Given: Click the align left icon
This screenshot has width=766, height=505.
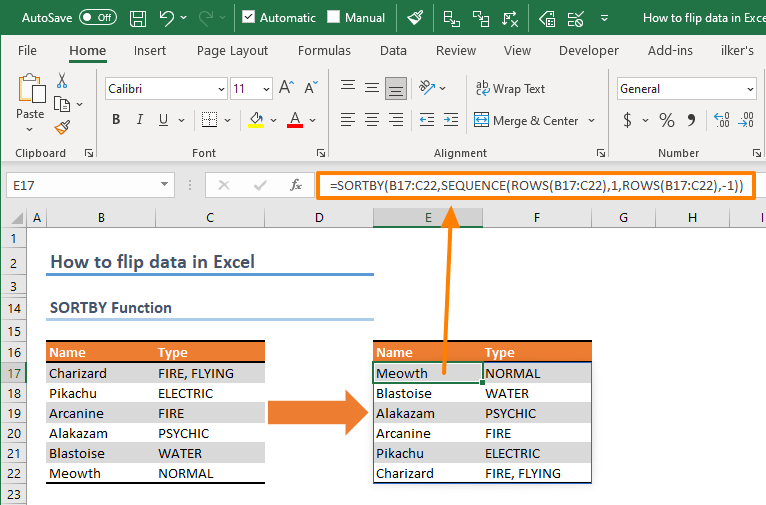Looking at the screenshot, I should 348,120.
